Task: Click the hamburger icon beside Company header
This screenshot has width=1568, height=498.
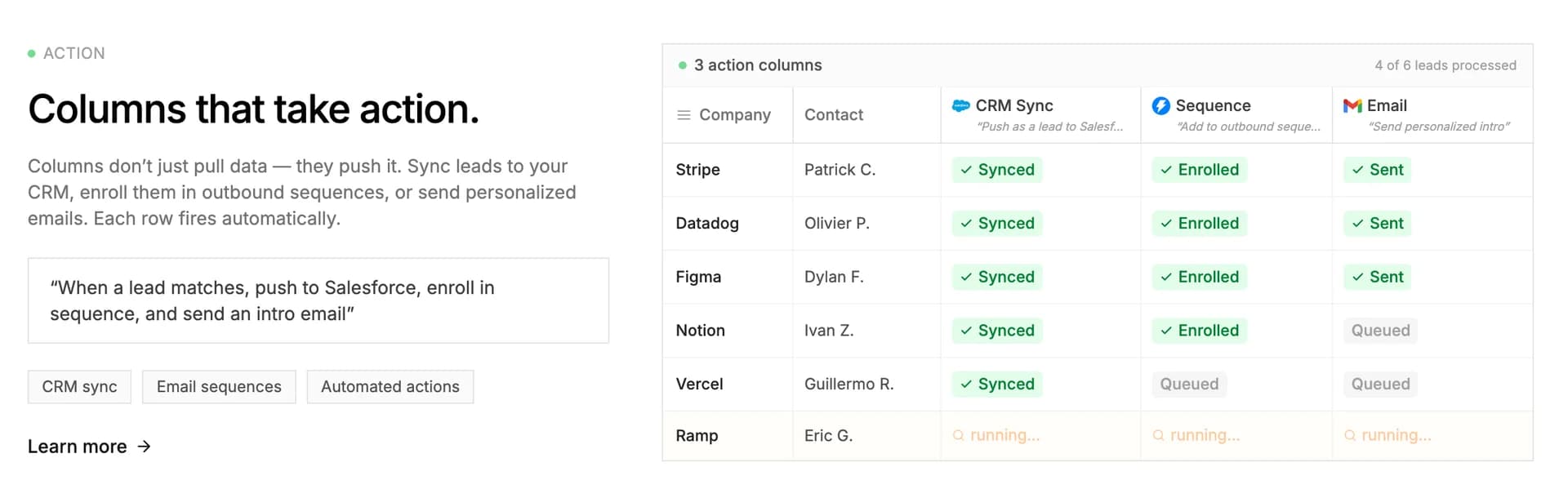Action: [x=684, y=115]
